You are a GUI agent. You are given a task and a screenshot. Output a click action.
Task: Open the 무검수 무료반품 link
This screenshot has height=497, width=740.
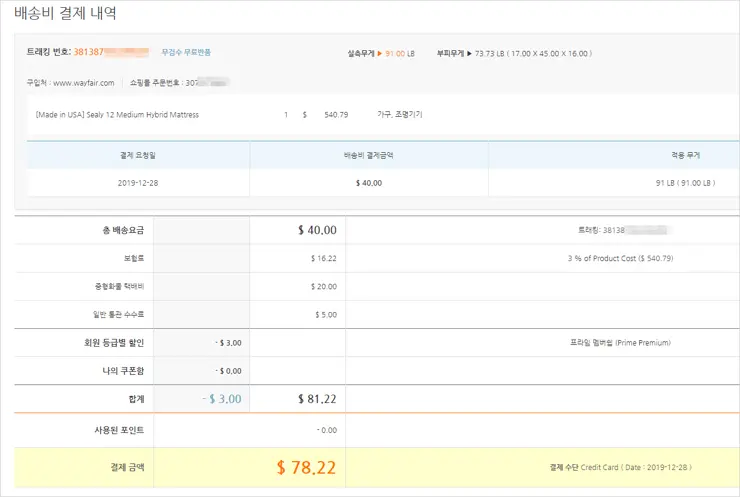coord(186,52)
